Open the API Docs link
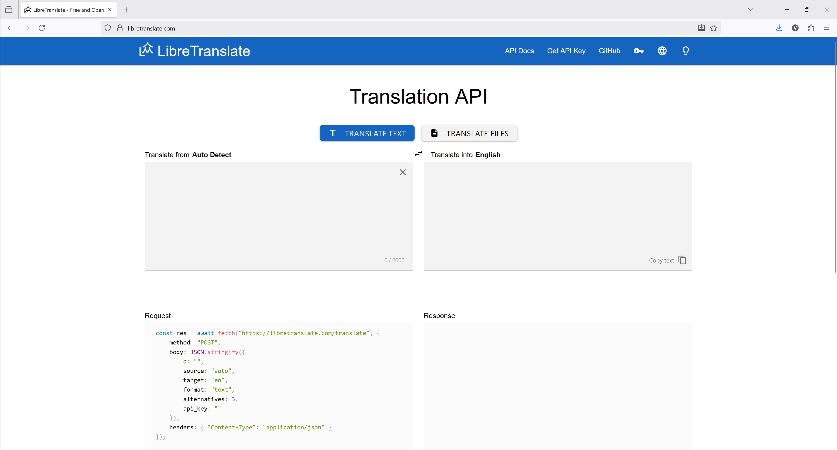This screenshot has width=837, height=450. pyautogui.click(x=519, y=51)
